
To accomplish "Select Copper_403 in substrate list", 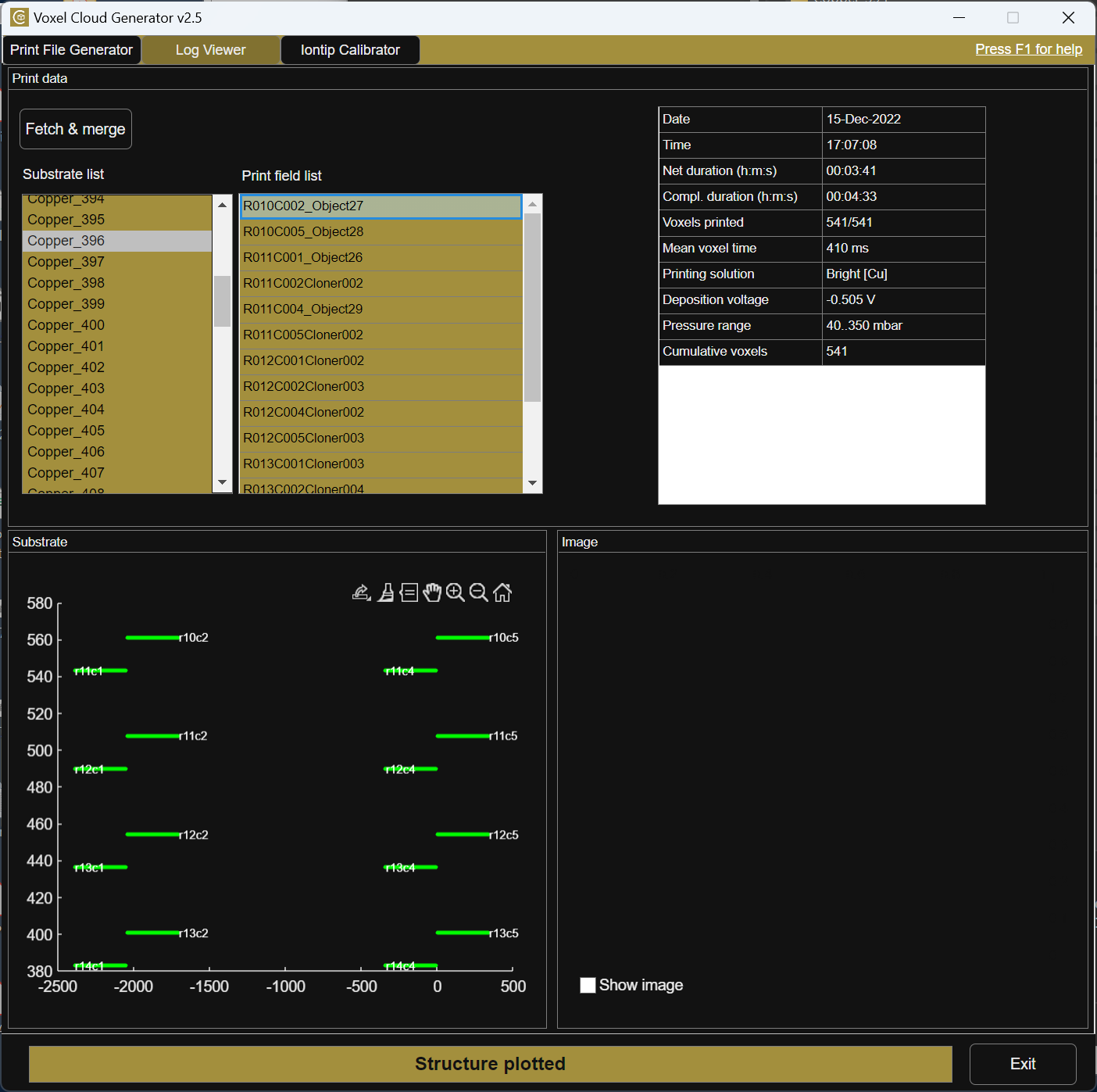I will (117, 388).
